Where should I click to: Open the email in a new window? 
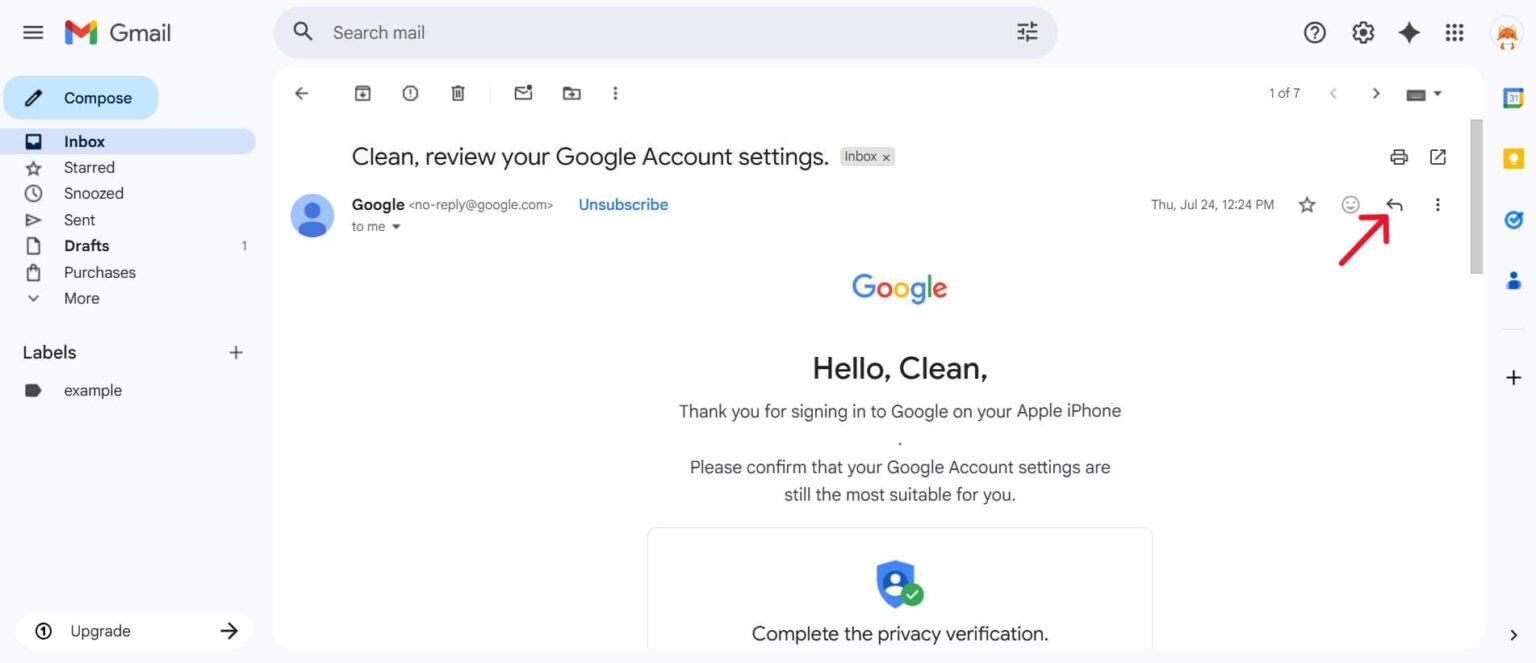pos(1438,156)
